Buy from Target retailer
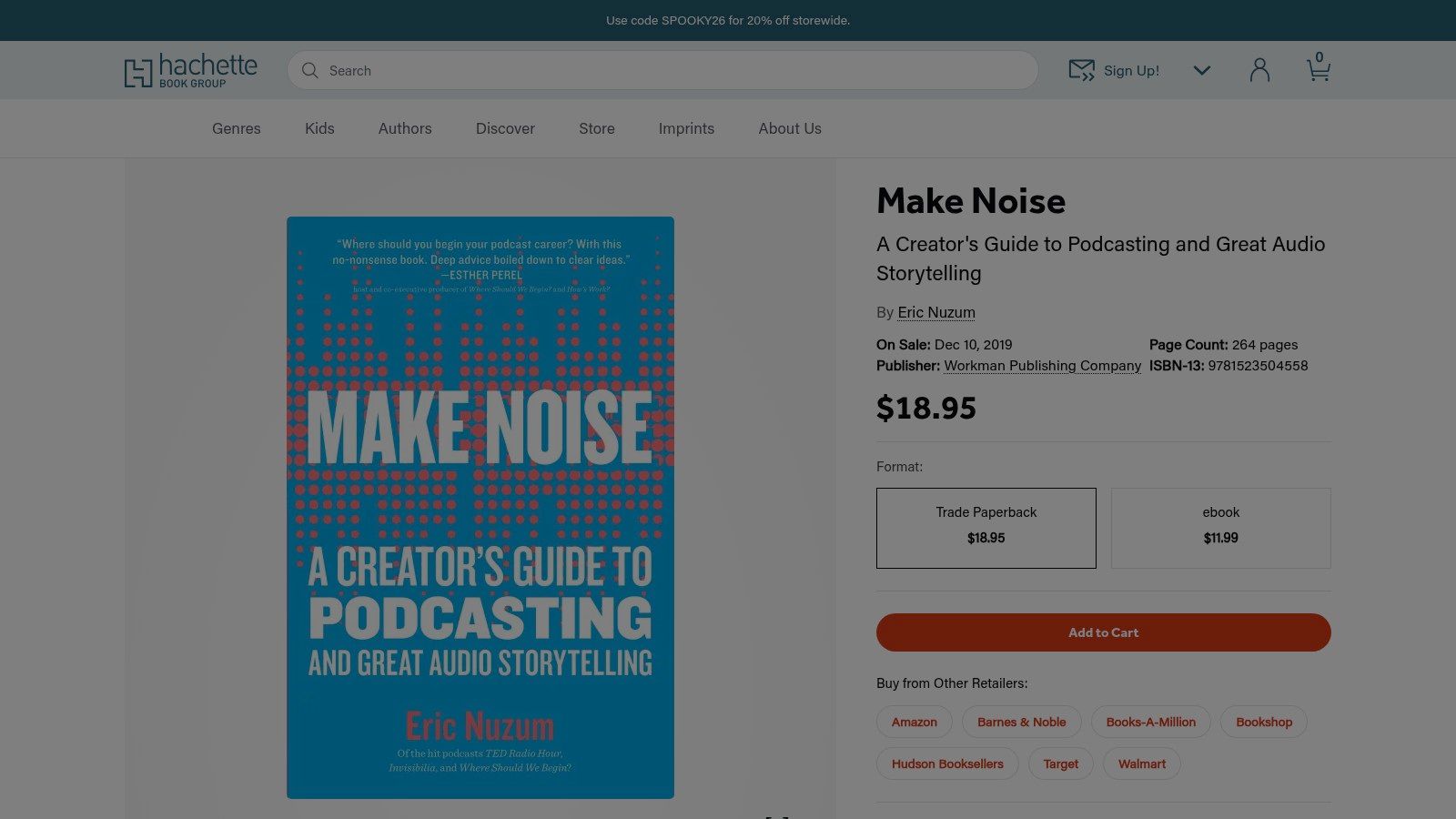This screenshot has height=819, width=1456. [x=1061, y=763]
